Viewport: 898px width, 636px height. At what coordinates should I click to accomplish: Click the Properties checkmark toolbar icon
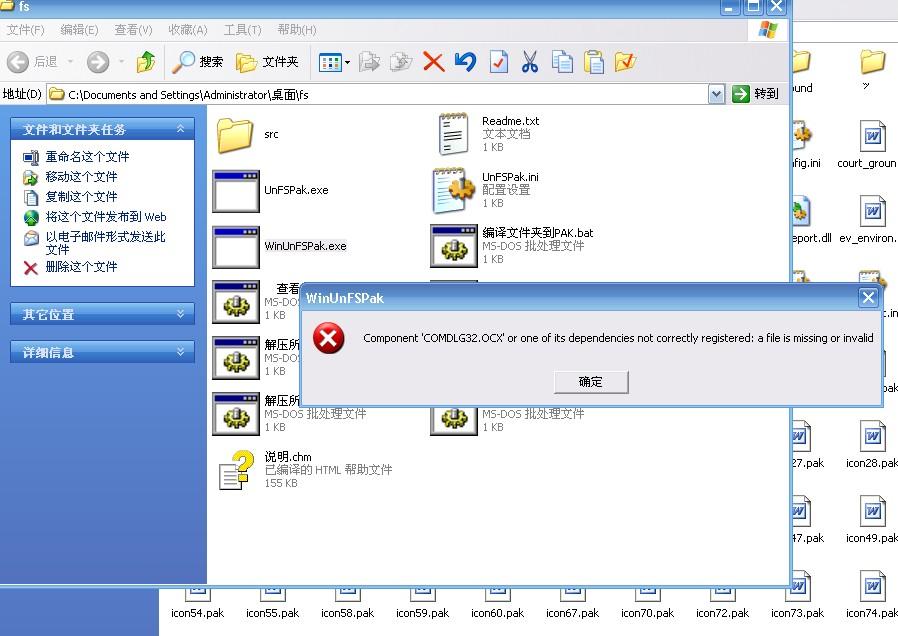[x=498, y=62]
